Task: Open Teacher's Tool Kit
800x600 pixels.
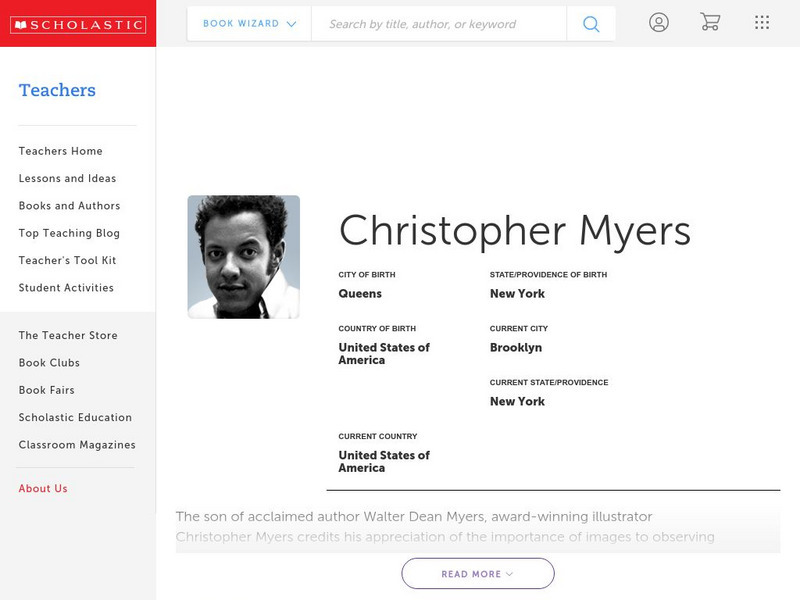Action: tap(64, 261)
